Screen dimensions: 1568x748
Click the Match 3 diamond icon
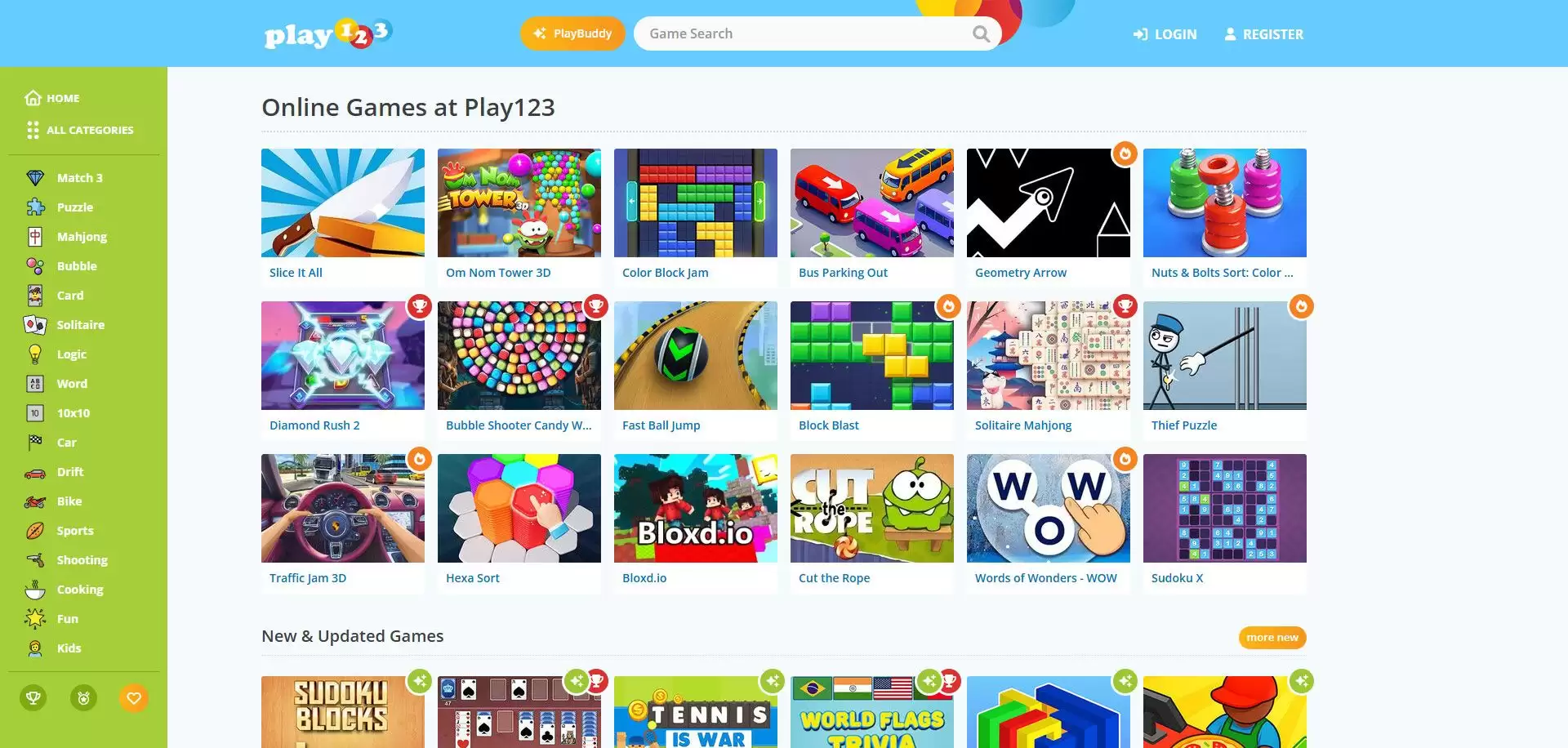click(35, 178)
